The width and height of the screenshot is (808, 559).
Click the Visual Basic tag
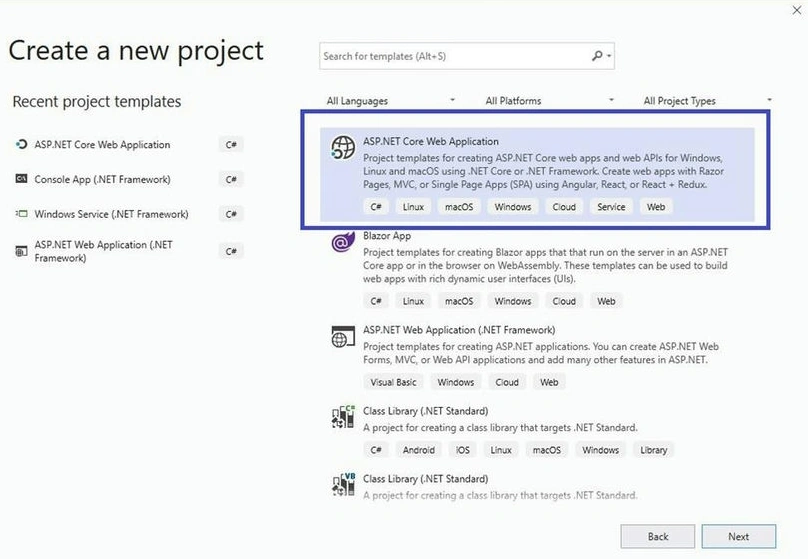point(393,382)
